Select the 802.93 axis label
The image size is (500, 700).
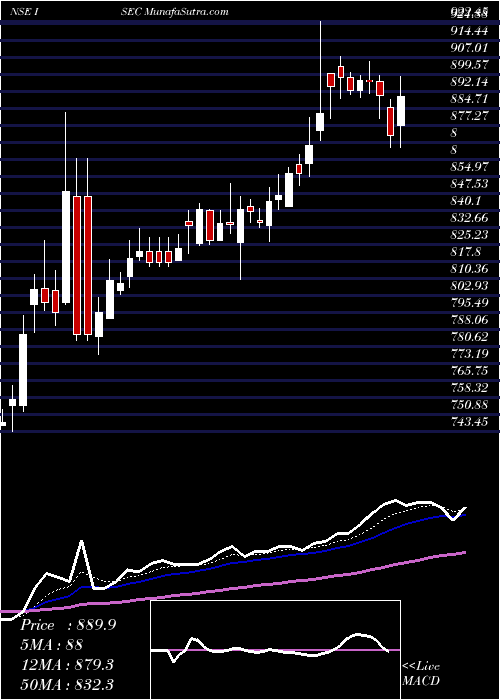point(469,286)
